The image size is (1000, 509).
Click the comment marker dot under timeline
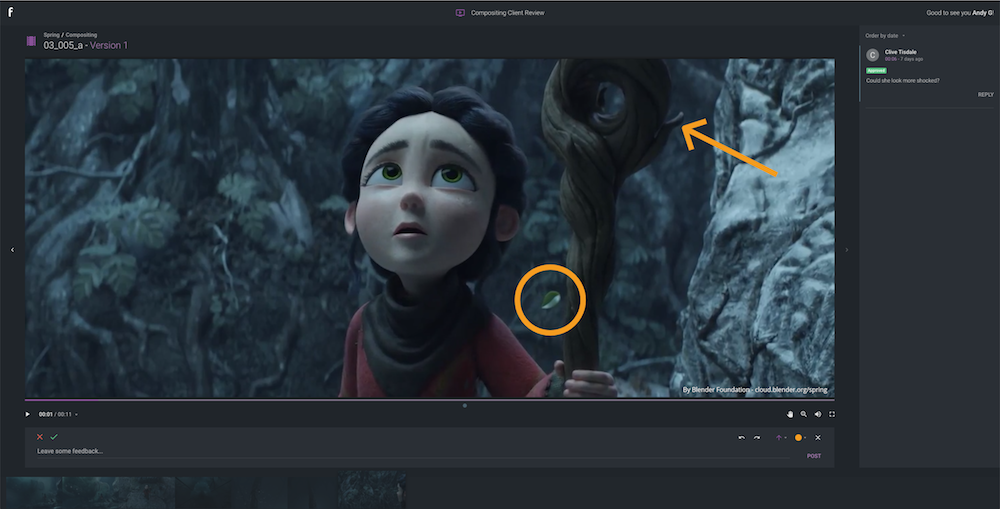click(x=464, y=406)
